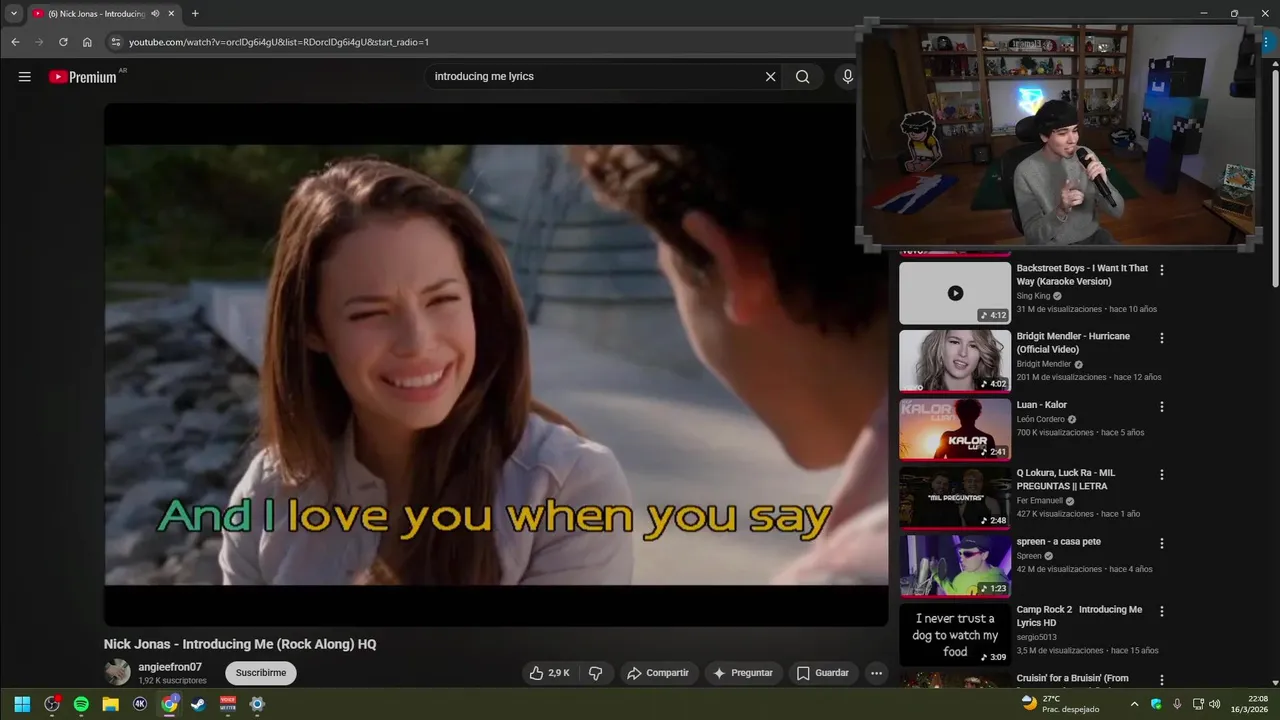The height and width of the screenshot is (720, 1280).
Task: Switch to Chrome in the taskbar
Action: [x=169, y=704]
